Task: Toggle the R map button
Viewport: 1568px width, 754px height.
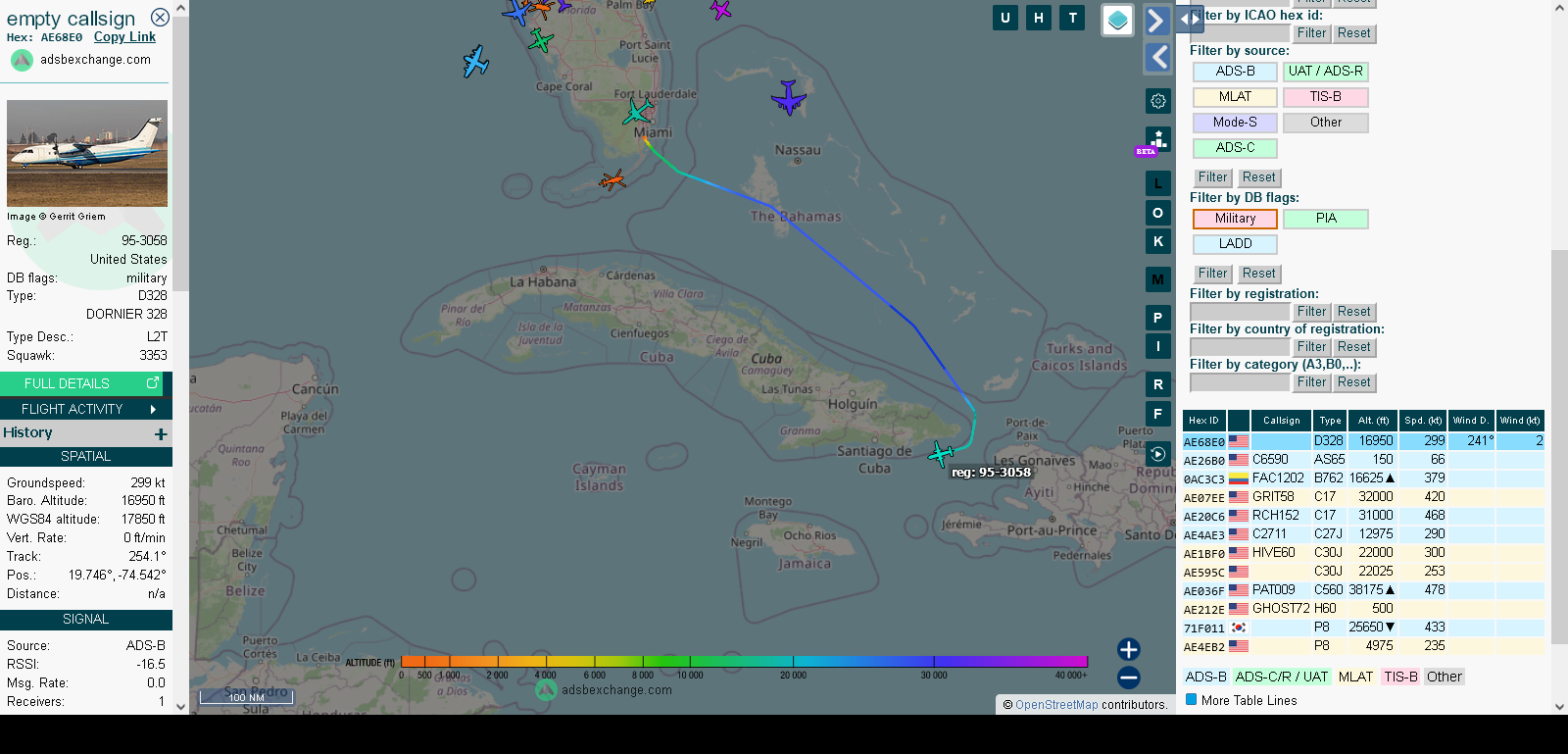Action: pyautogui.click(x=1158, y=384)
